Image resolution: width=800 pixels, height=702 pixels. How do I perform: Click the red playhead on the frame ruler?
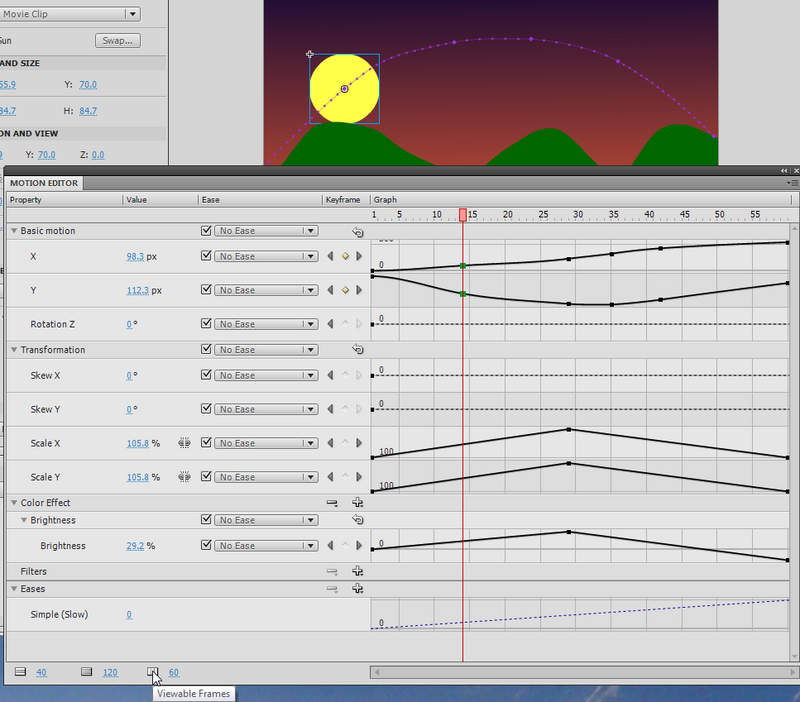coord(462,215)
